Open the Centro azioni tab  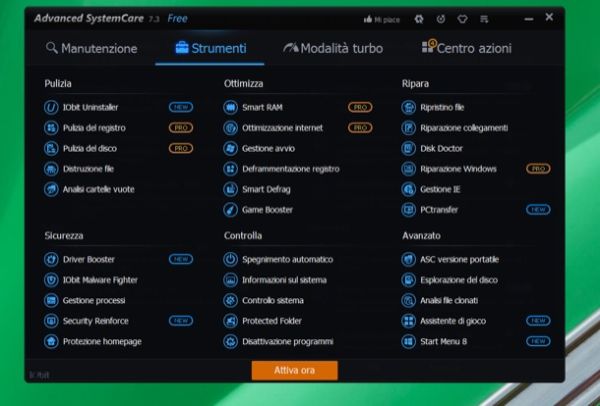click(466, 48)
